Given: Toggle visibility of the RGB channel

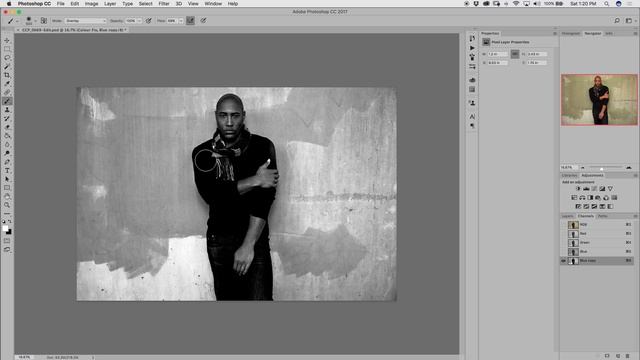Looking at the screenshot, I should [563, 224].
